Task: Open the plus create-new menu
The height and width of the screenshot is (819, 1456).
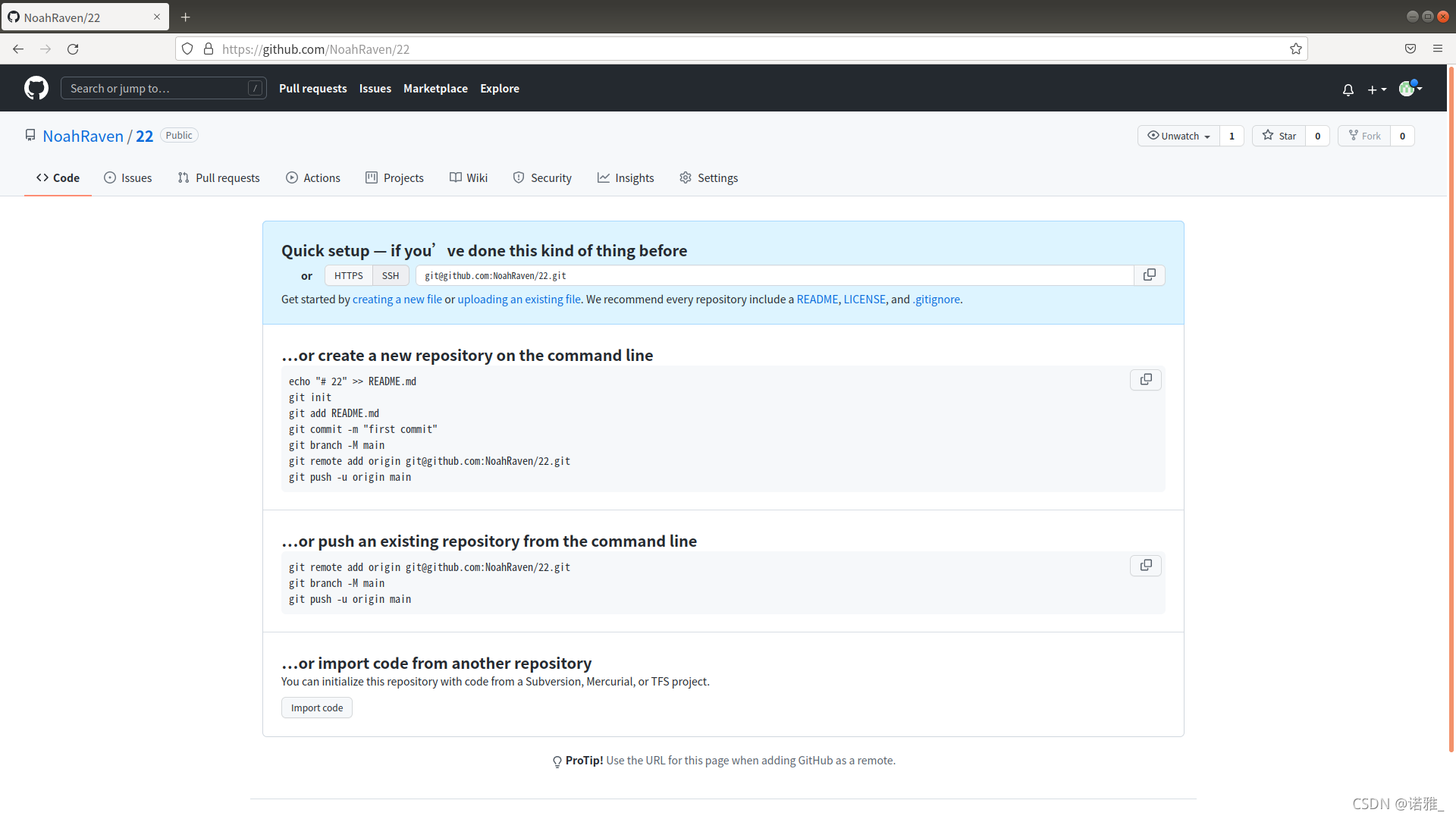Action: [x=1376, y=89]
